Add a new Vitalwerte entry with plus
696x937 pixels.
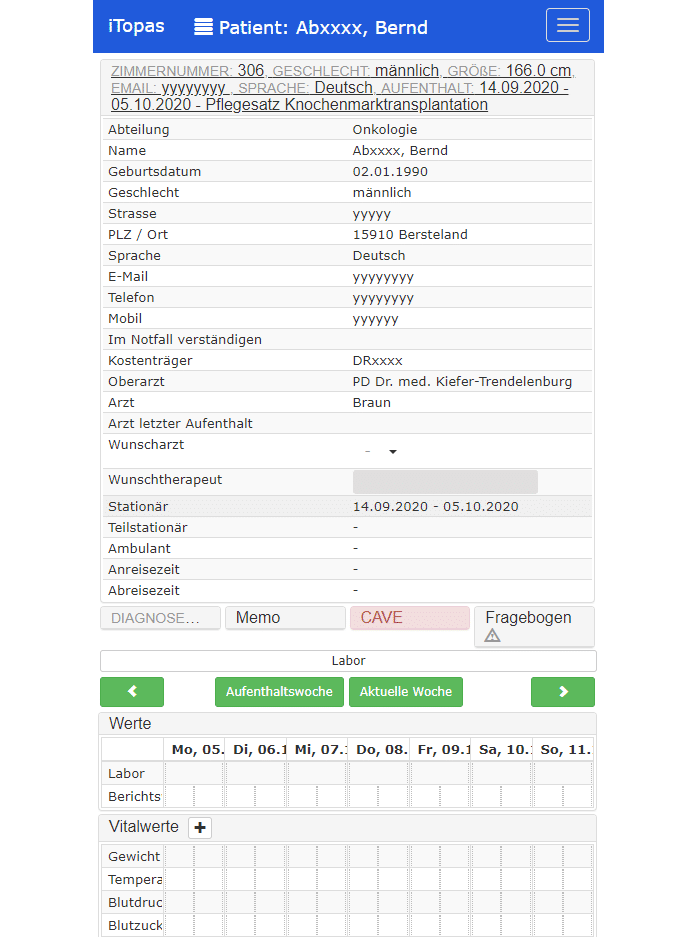pyautogui.click(x=200, y=828)
